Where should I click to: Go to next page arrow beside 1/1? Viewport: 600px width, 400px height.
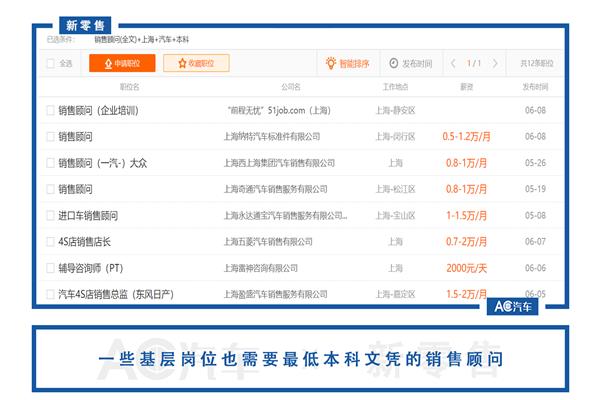tap(495, 63)
